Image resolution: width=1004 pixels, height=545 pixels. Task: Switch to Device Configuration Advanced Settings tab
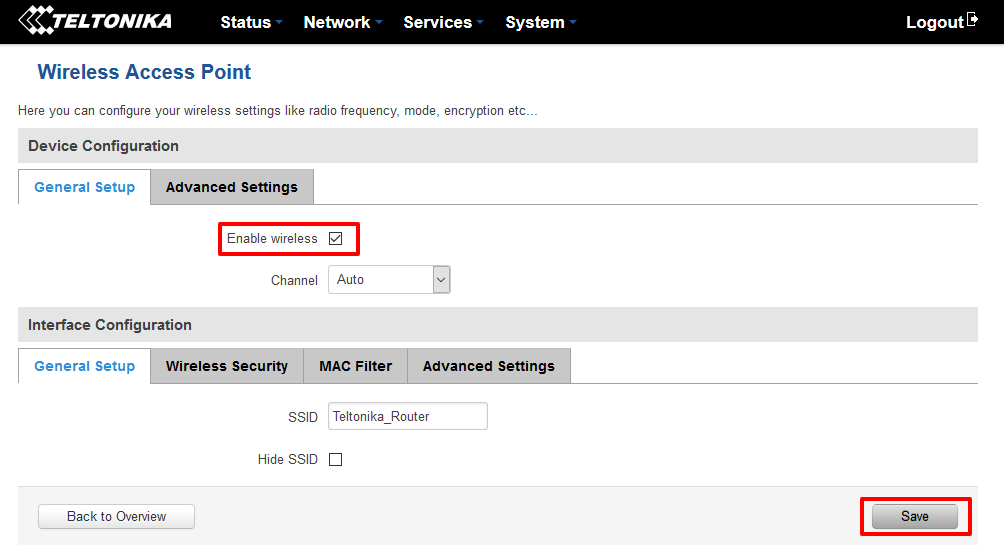click(232, 187)
